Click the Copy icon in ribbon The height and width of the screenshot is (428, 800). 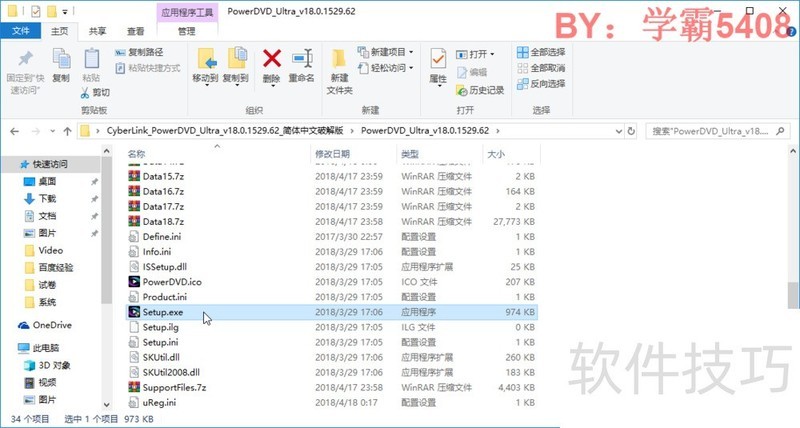[x=61, y=59]
